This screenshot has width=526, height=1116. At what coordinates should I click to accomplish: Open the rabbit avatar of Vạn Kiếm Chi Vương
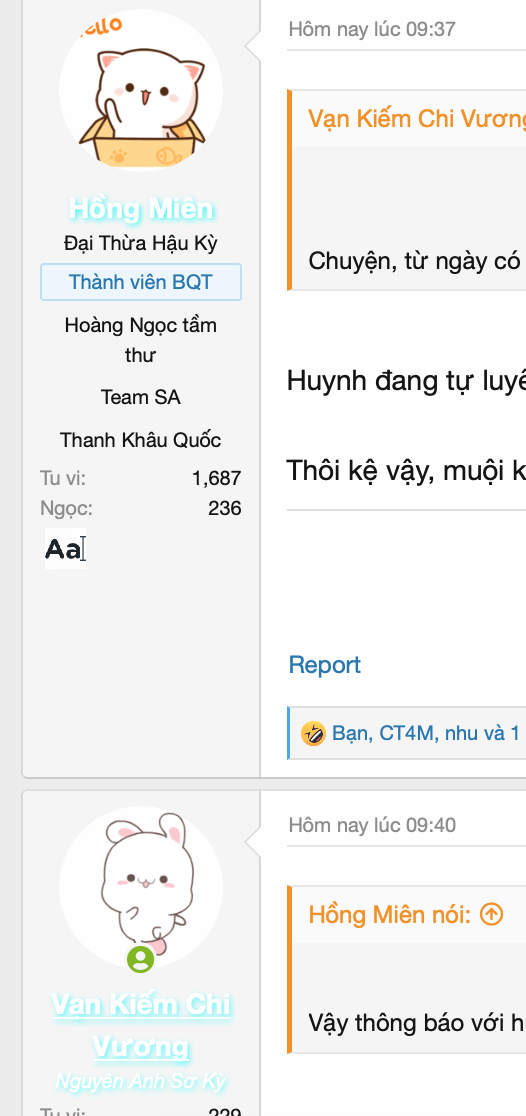point(141,888)
